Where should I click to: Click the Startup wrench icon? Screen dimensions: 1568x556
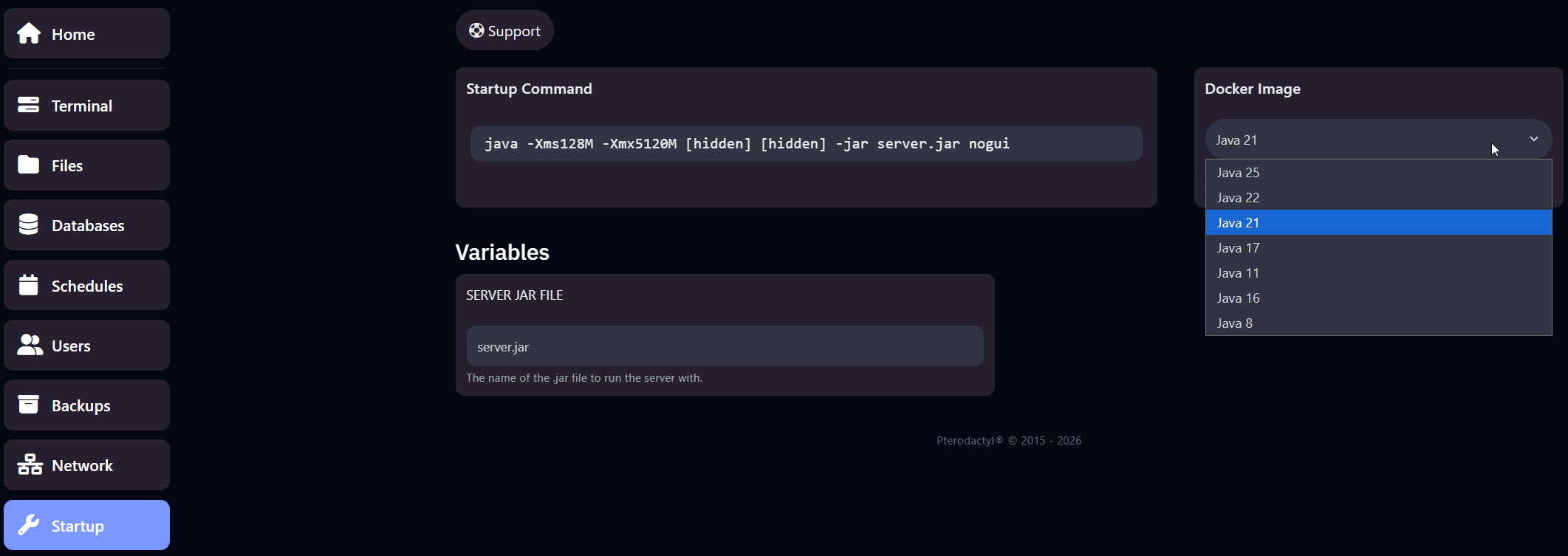29,525
